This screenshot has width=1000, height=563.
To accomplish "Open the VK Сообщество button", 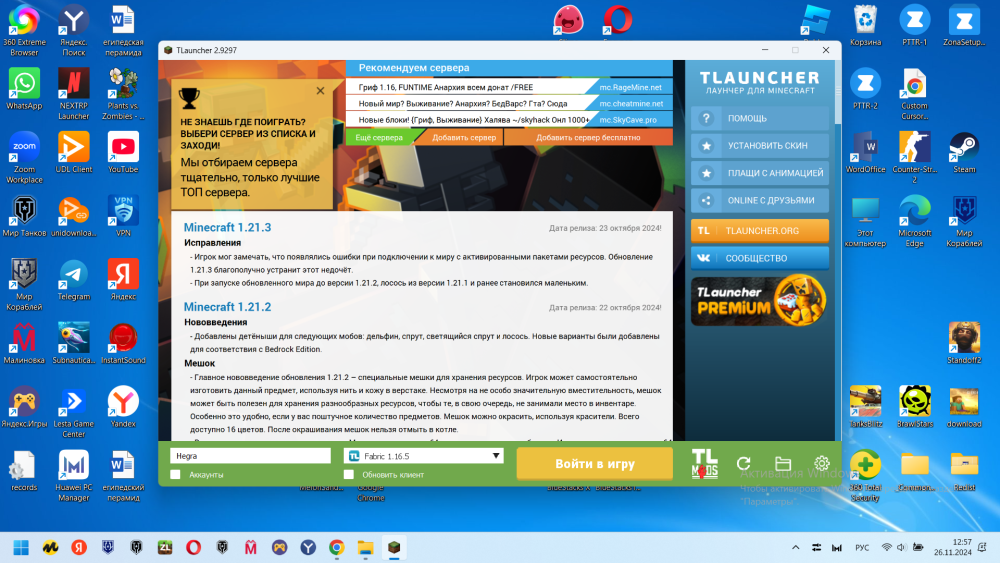I will [760, 258].
